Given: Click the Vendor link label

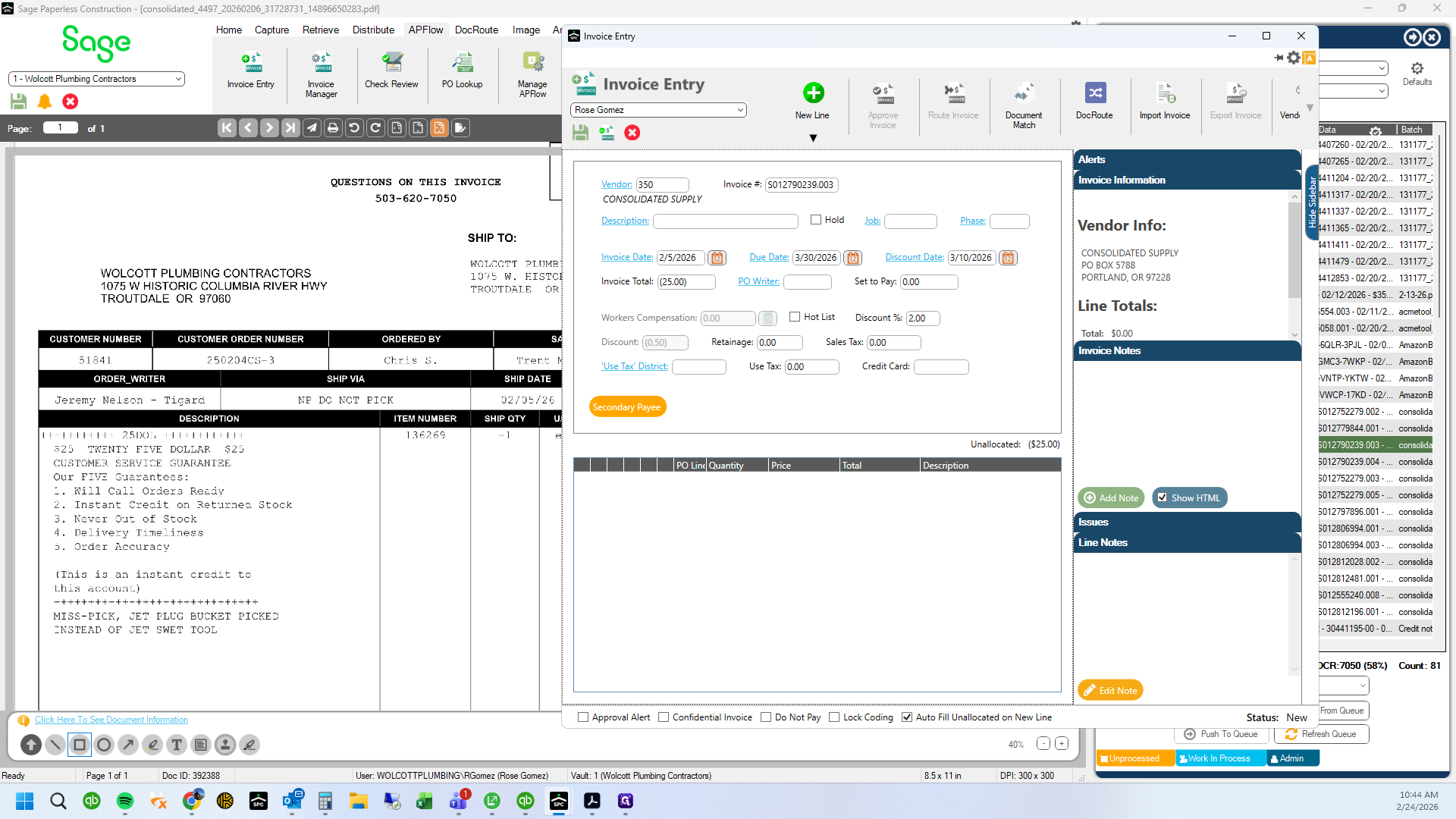Looking at the screenshot, I should [617, 184].
